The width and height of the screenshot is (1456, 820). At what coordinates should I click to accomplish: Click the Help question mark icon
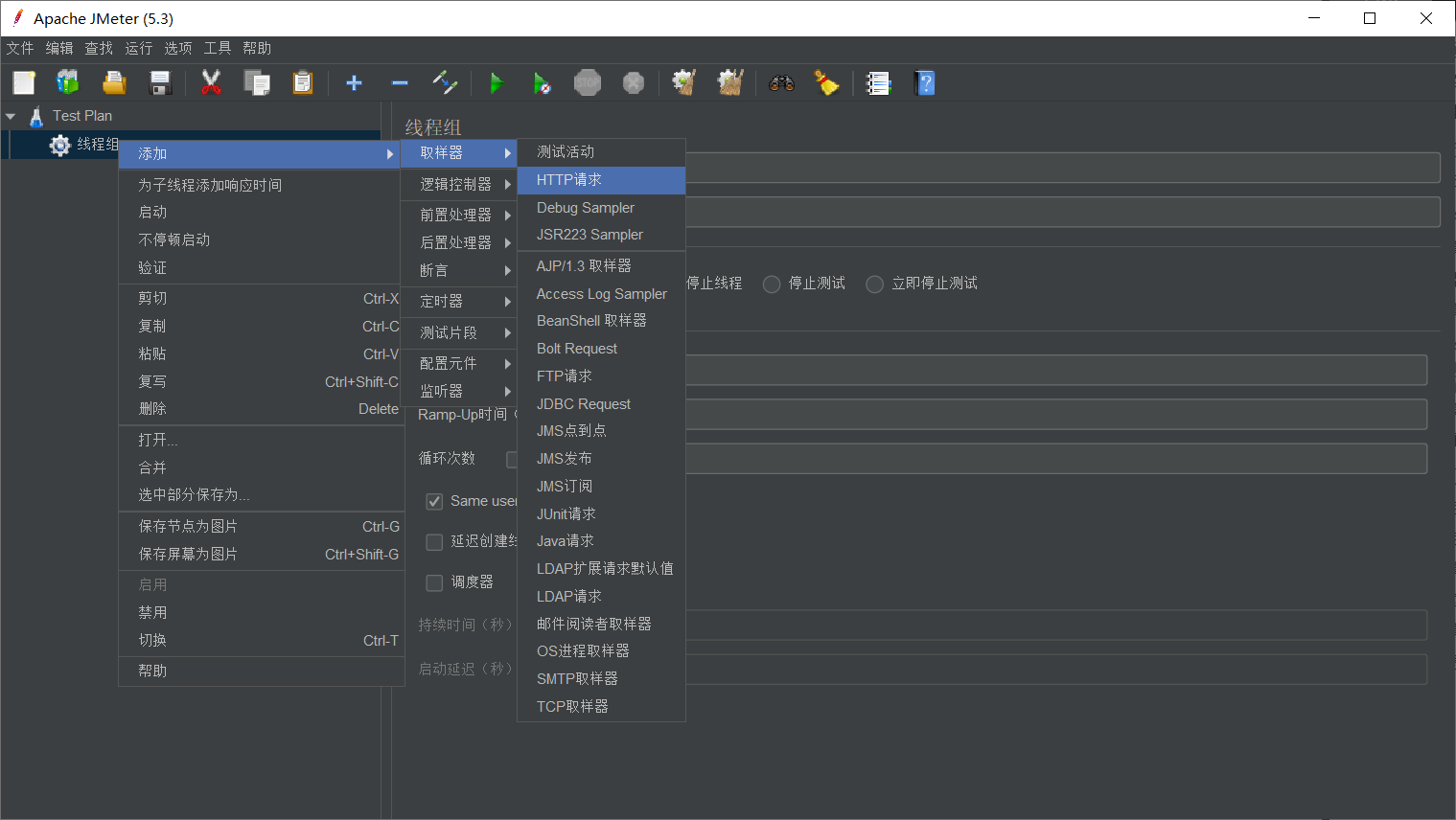[925, 83]
